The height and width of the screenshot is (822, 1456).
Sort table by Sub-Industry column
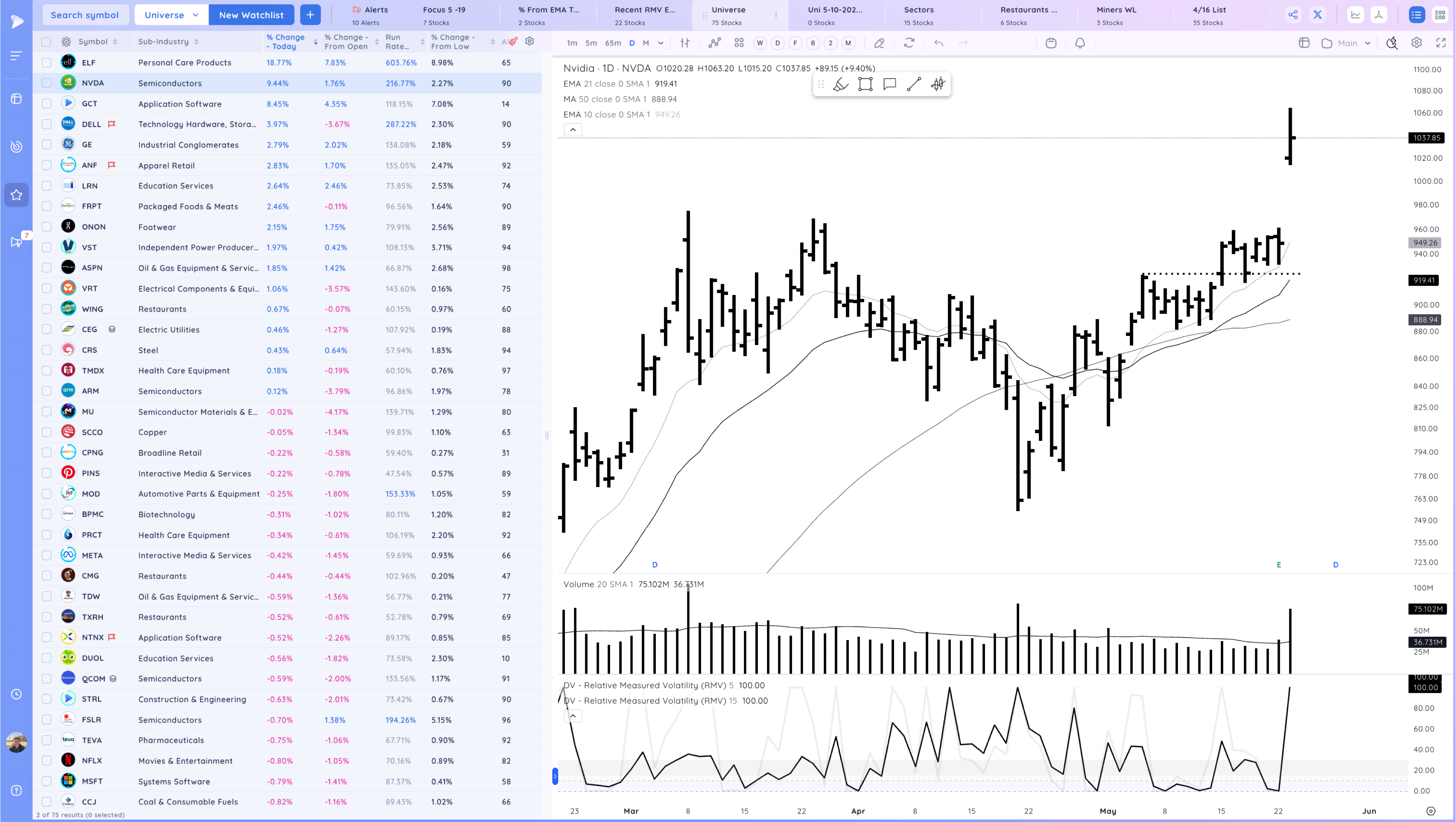click(169, 42)
